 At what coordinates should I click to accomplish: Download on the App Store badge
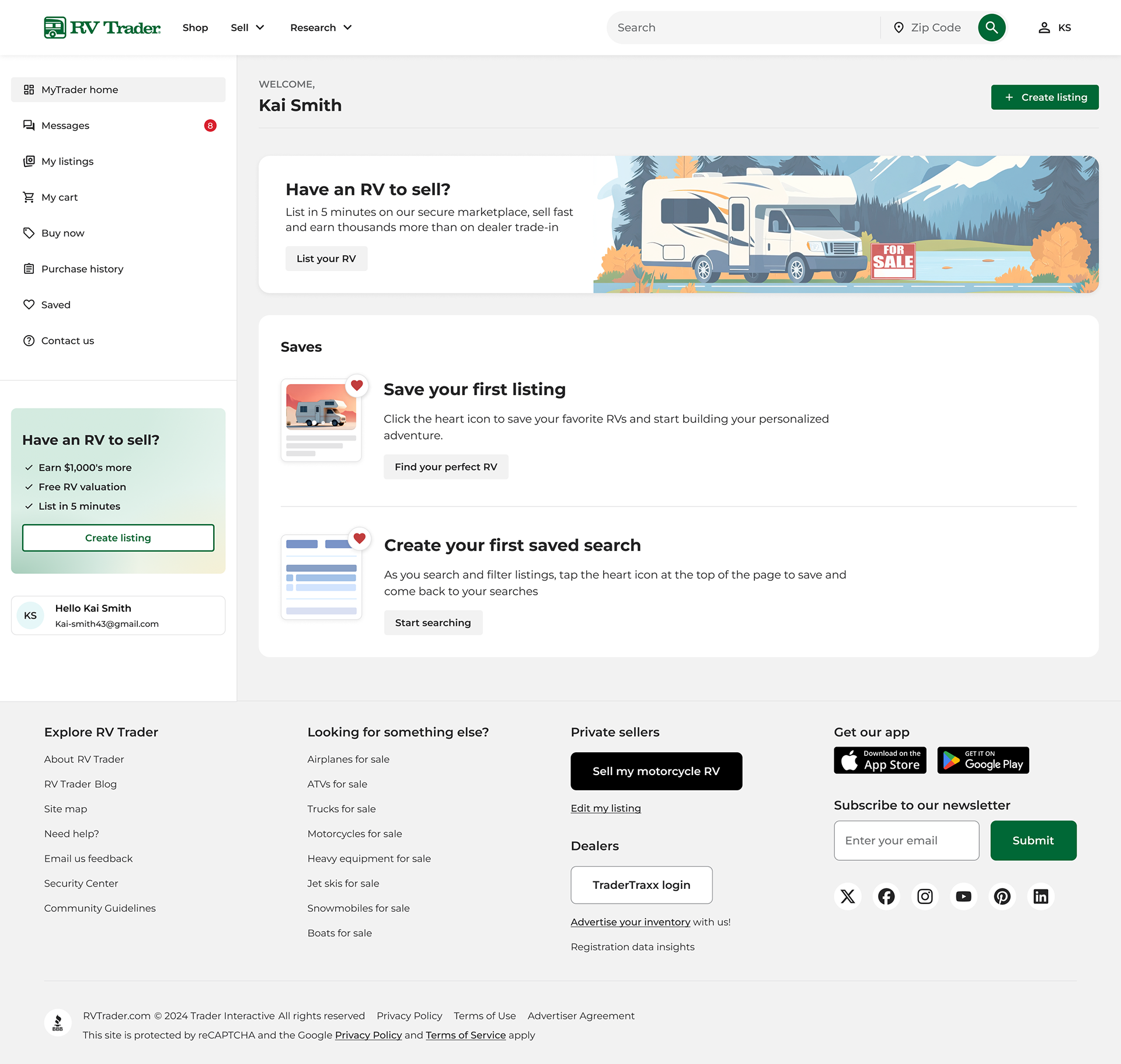tap(880, 760)
